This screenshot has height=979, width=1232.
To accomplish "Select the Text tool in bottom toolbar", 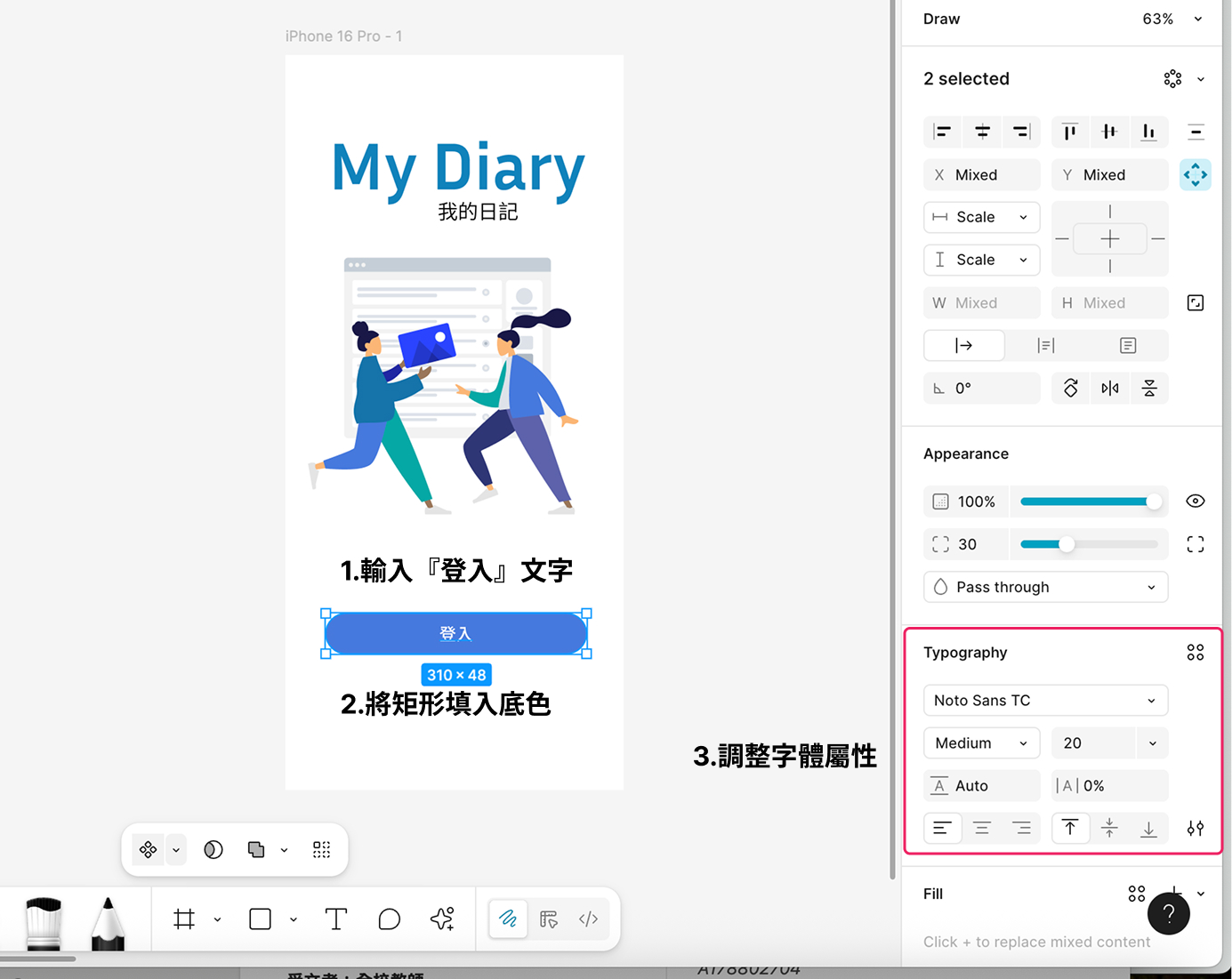I will coord(336,919).
